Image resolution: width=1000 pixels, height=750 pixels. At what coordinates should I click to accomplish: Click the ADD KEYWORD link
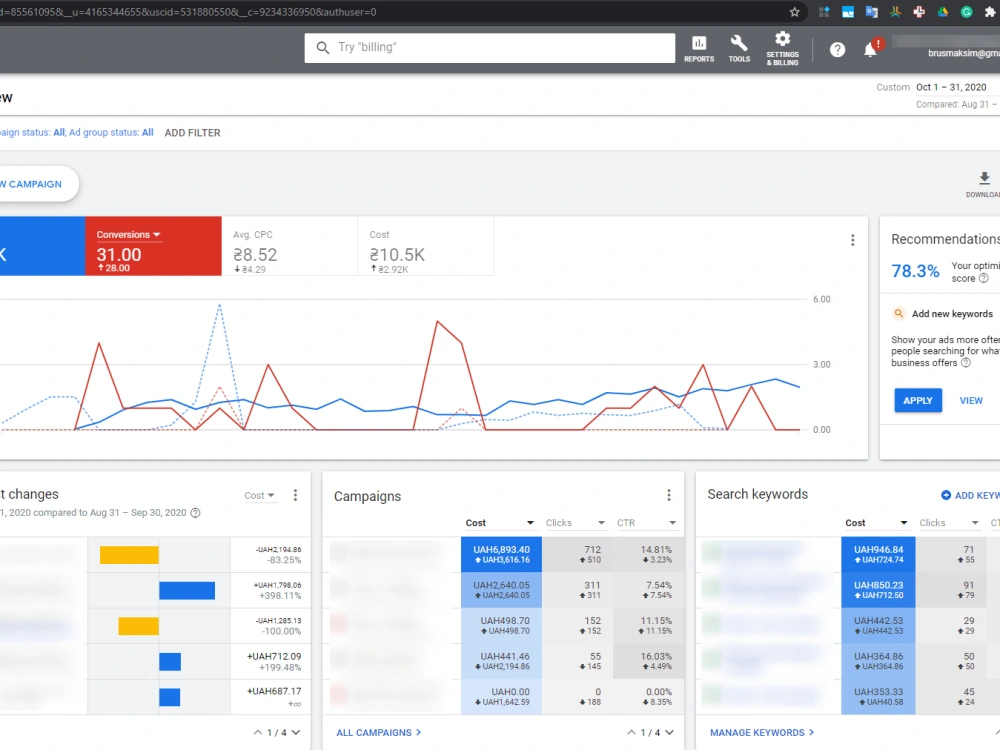point(971,496)
